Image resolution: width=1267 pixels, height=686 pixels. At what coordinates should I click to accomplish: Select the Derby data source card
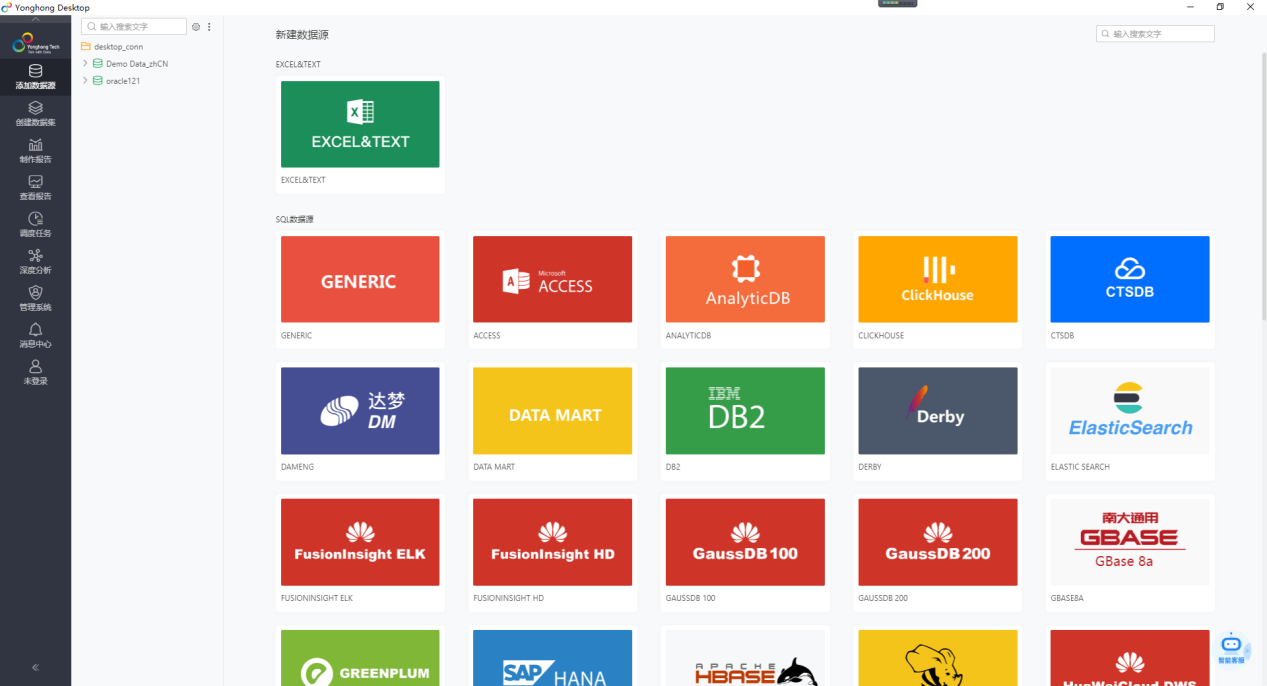(937, 420)
